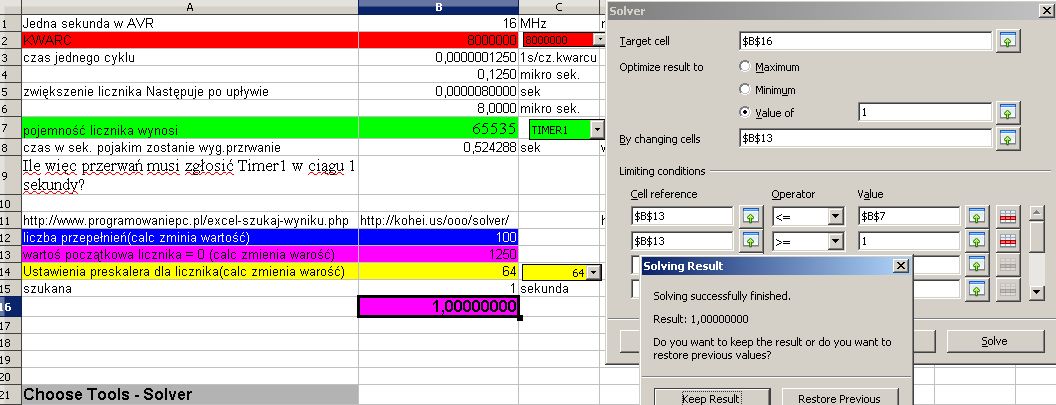This screenshot has width=1056, height=405.
Task: Click the By changing cells input field
Action: click(865, 139)
